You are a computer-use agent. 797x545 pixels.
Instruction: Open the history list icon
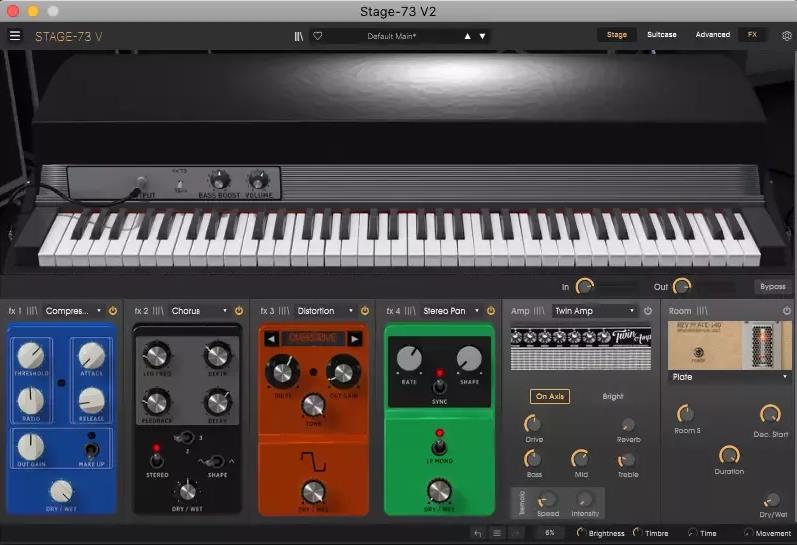[497, 533]
